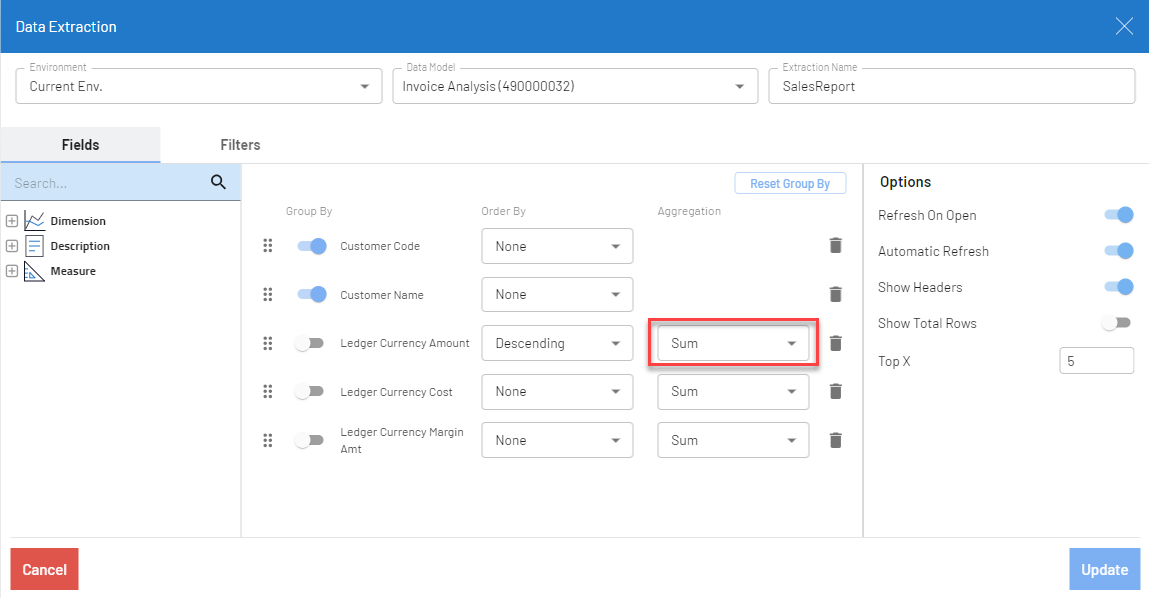Grab drag handle for Customer Code row

point(267,246)
